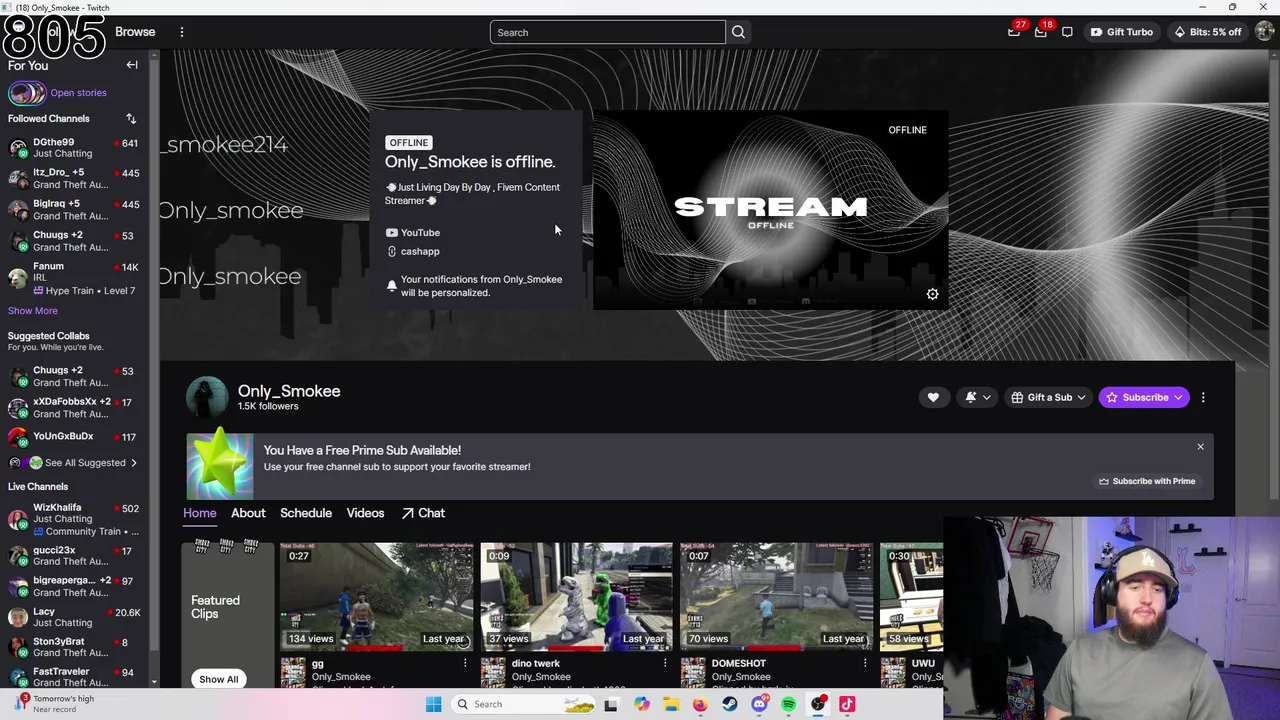Open notification bell settings dropdown
1280x720 pixels.
[x=977, y=397]
